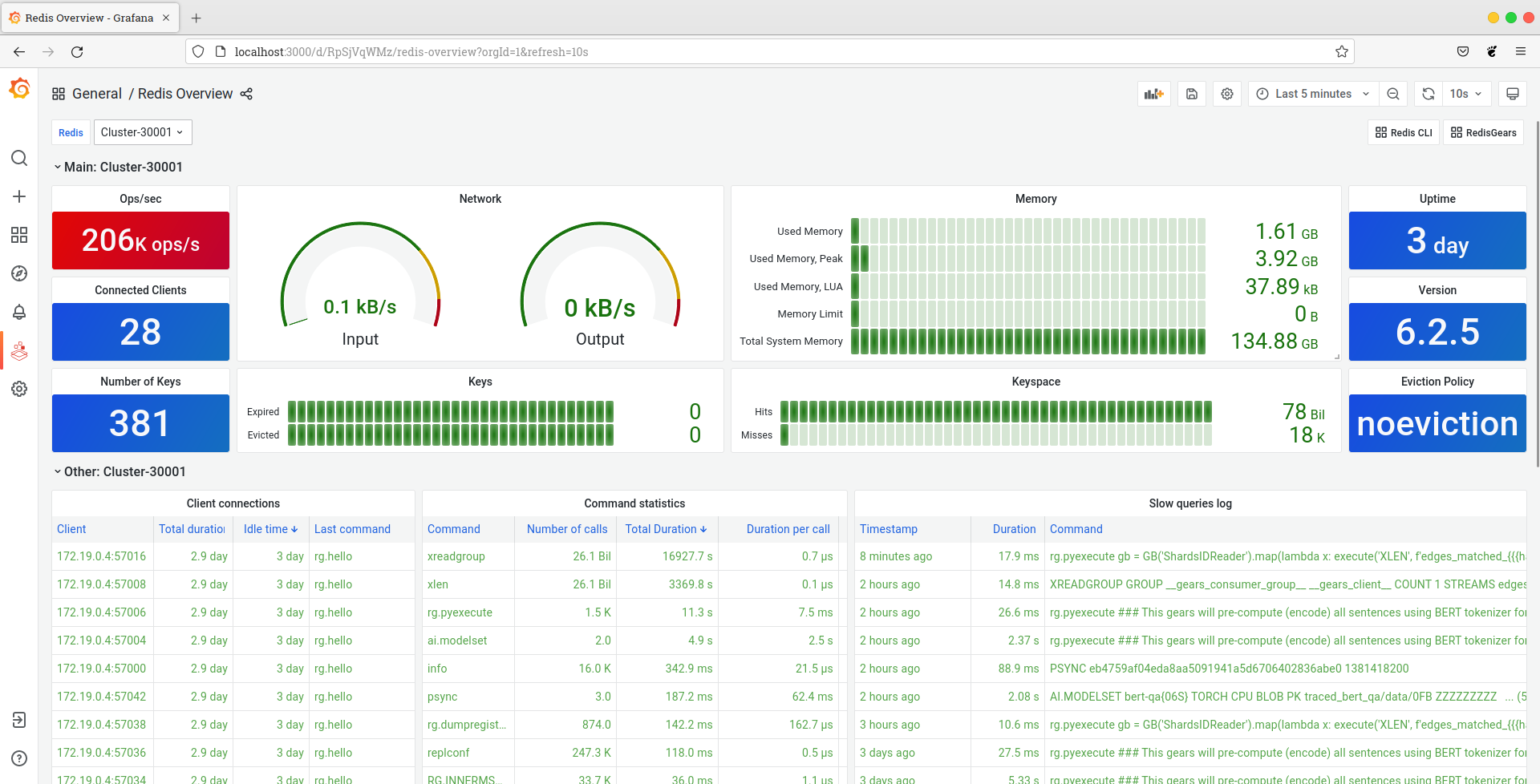Sort Slow queries by Command column
The image size is (1540, 784).
coord(1076,529)
